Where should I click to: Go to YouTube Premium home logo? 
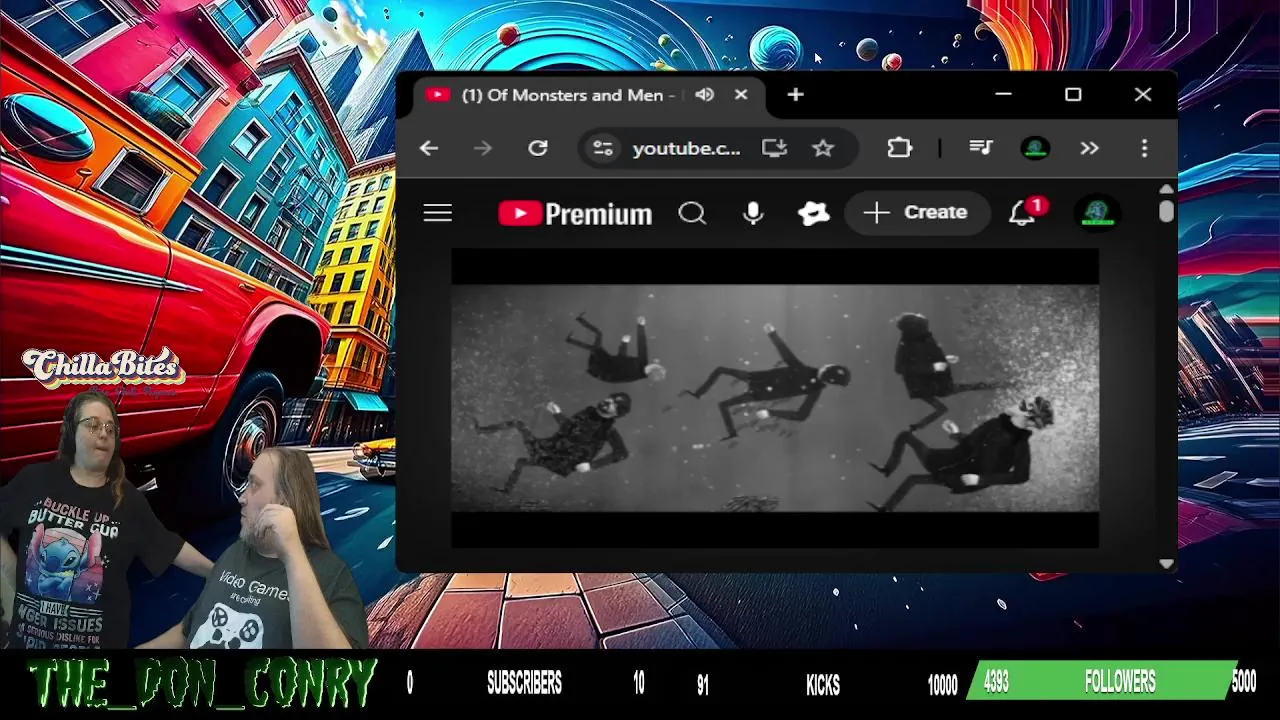point(575,213)
